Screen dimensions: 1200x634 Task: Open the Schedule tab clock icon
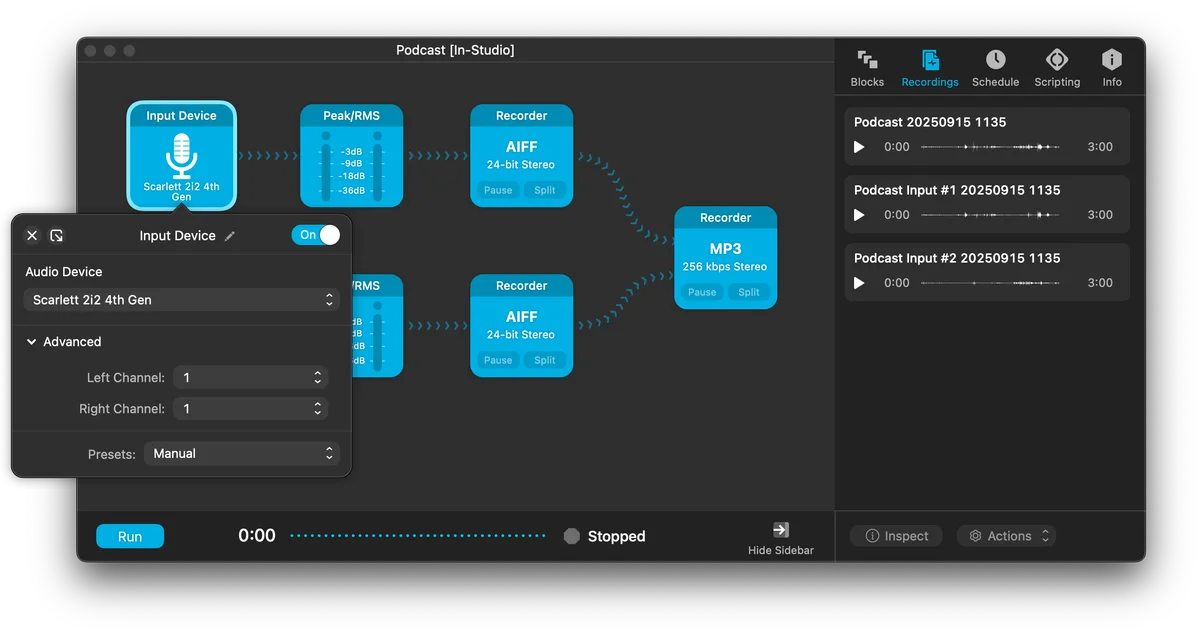995,60
